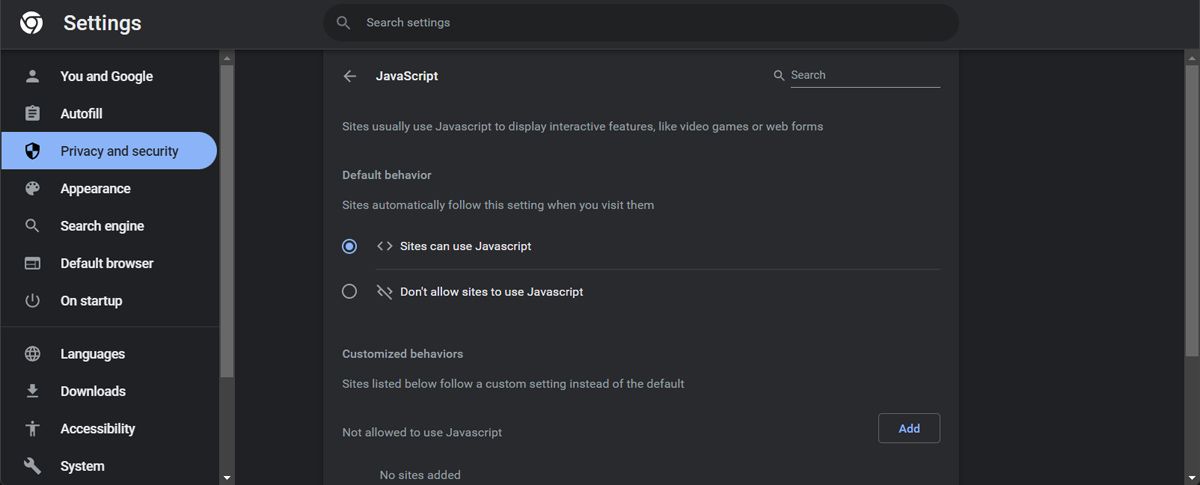Open Privacy and security section
Viewport: 1200px width, 485px height.
[109, 151]
